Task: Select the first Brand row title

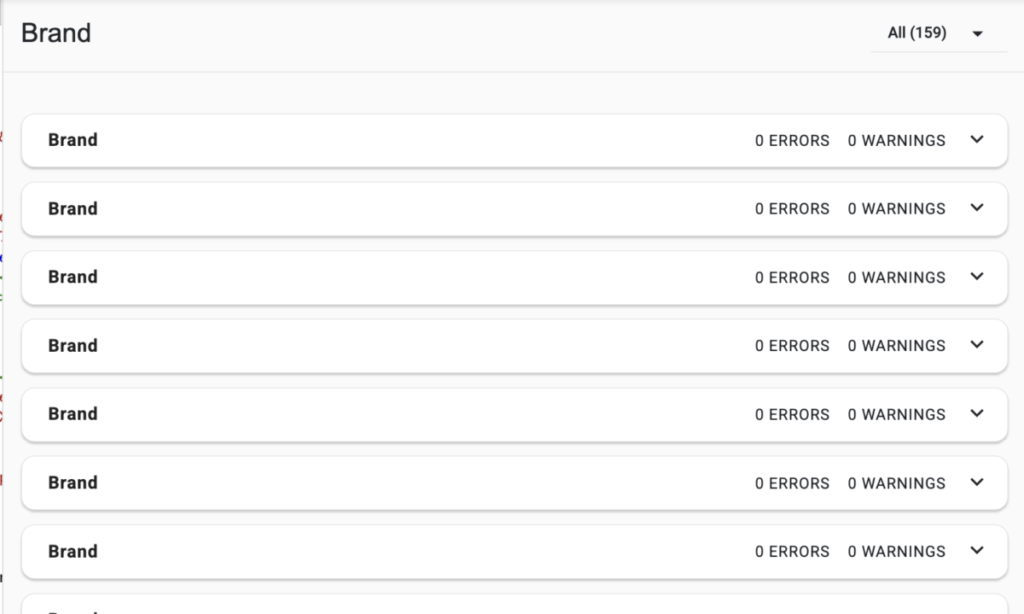Action: [73, 140]
